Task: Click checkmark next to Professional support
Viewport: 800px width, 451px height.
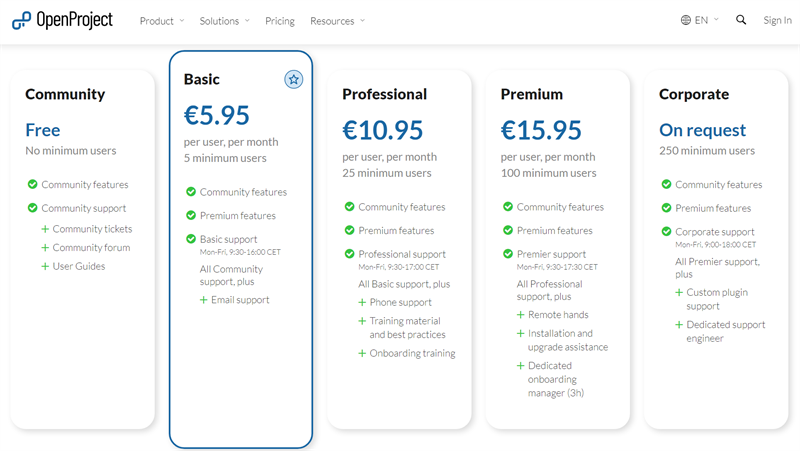Action: pos(350,254)
